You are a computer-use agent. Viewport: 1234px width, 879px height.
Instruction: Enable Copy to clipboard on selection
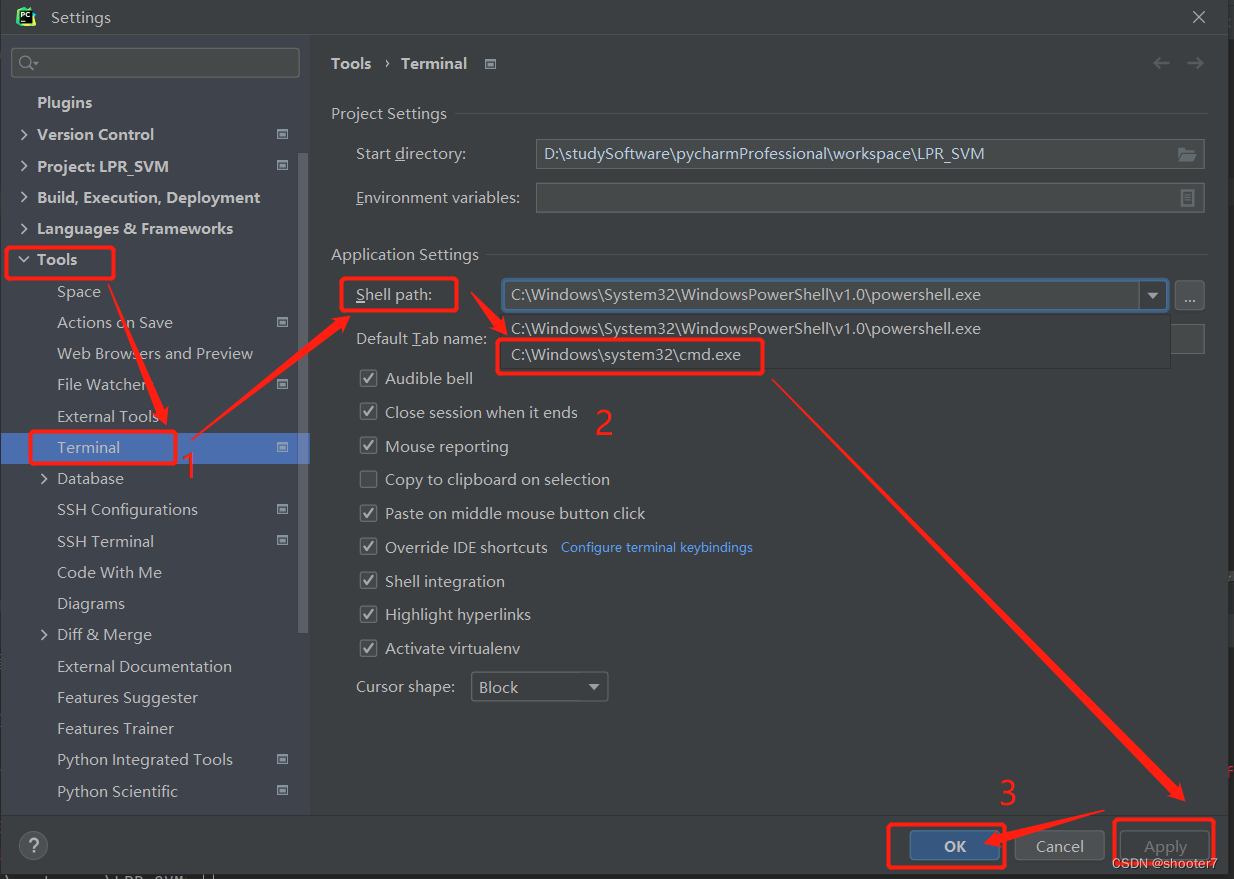(369, 479)
